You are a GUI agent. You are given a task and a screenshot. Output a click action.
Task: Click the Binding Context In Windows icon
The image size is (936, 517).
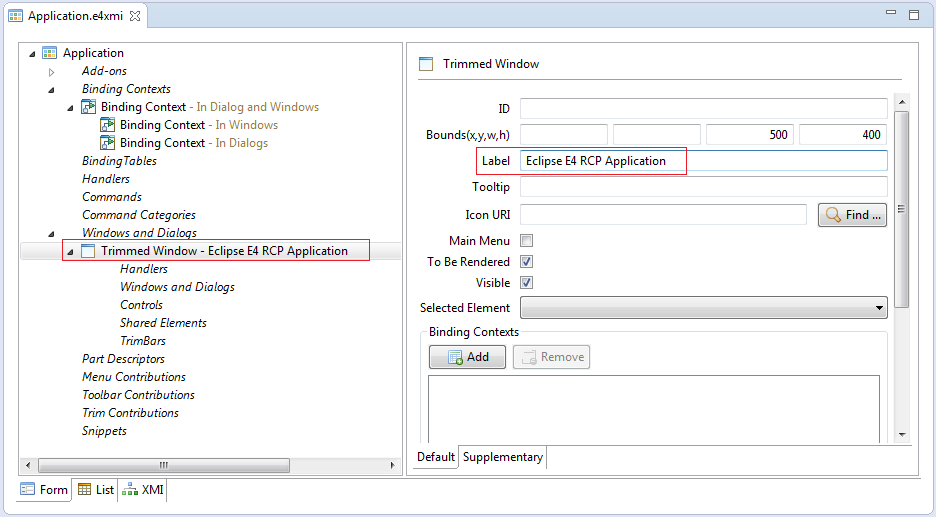107,125
